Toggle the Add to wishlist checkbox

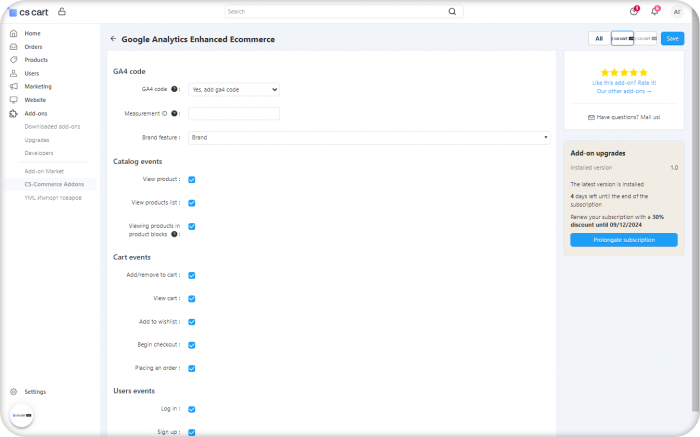(192, 322)
